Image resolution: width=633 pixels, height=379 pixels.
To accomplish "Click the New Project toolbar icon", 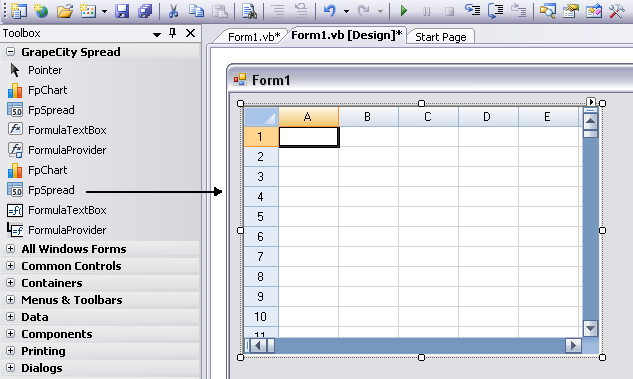I will click(x=19, y=11).
